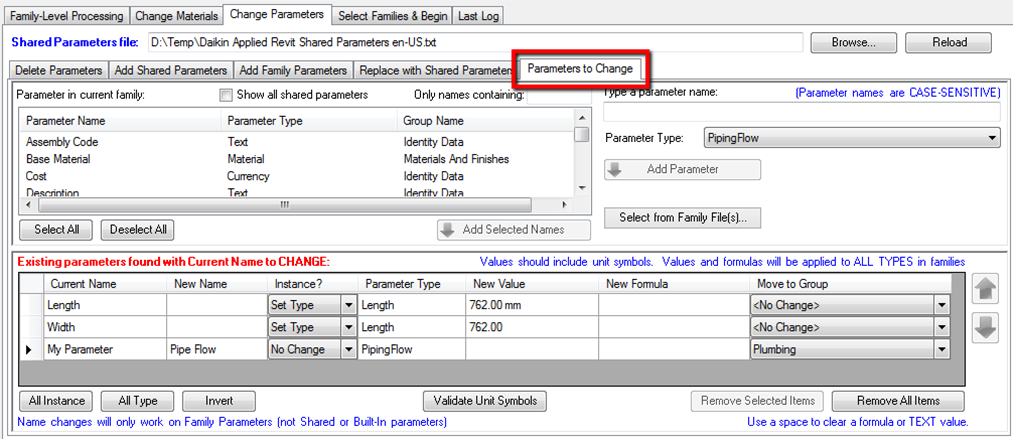This screenshot has height=439, width=1013.
Task: Click the move item down arrow
Action: click(x=985, y=328)
